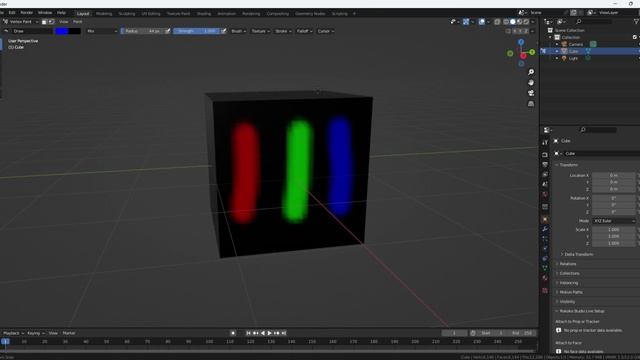Screen dimensions: 640x360
Task: Click the blue brush color swatch
Action: point(62,31)
